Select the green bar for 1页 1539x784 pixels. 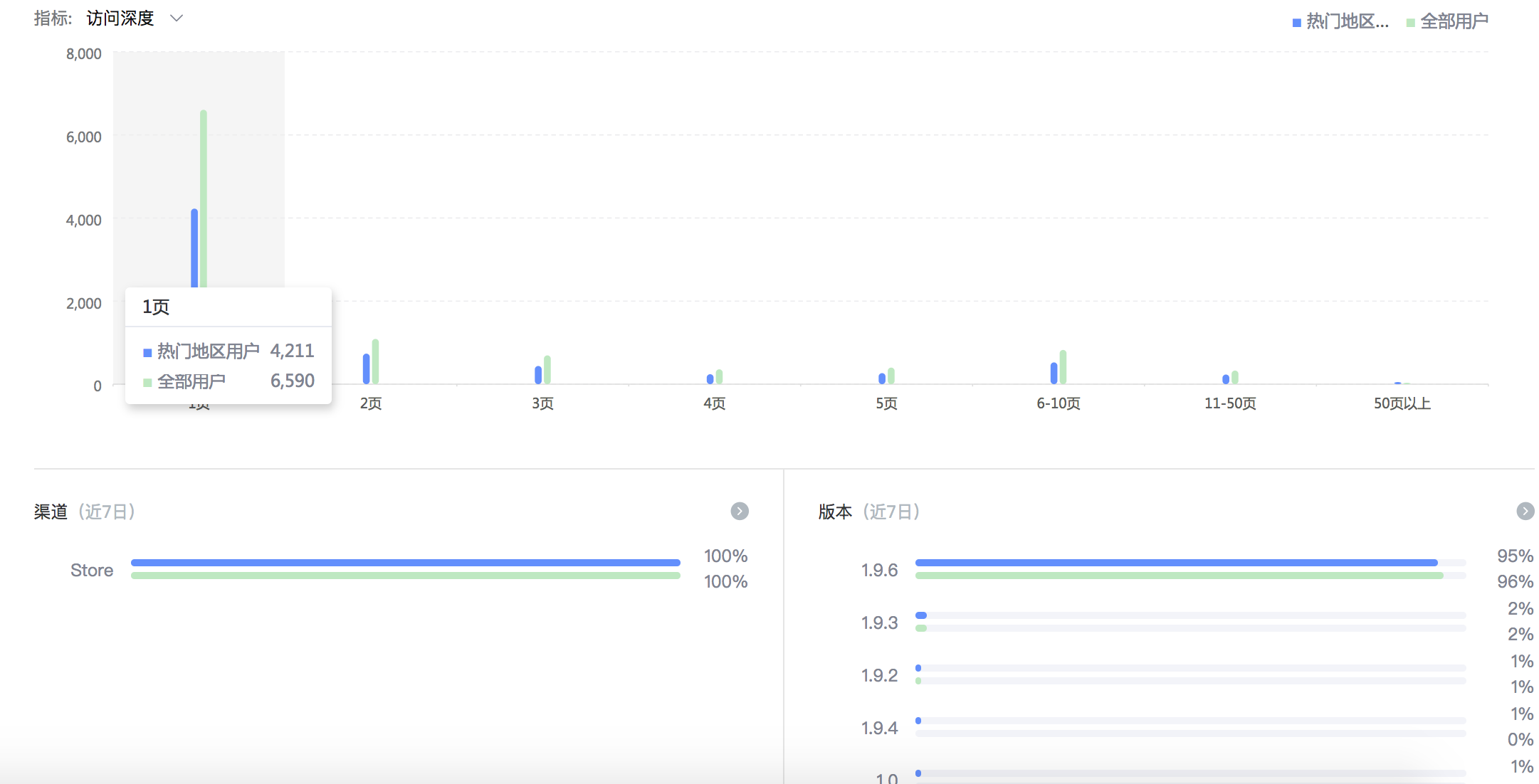(x=204, y=198)
